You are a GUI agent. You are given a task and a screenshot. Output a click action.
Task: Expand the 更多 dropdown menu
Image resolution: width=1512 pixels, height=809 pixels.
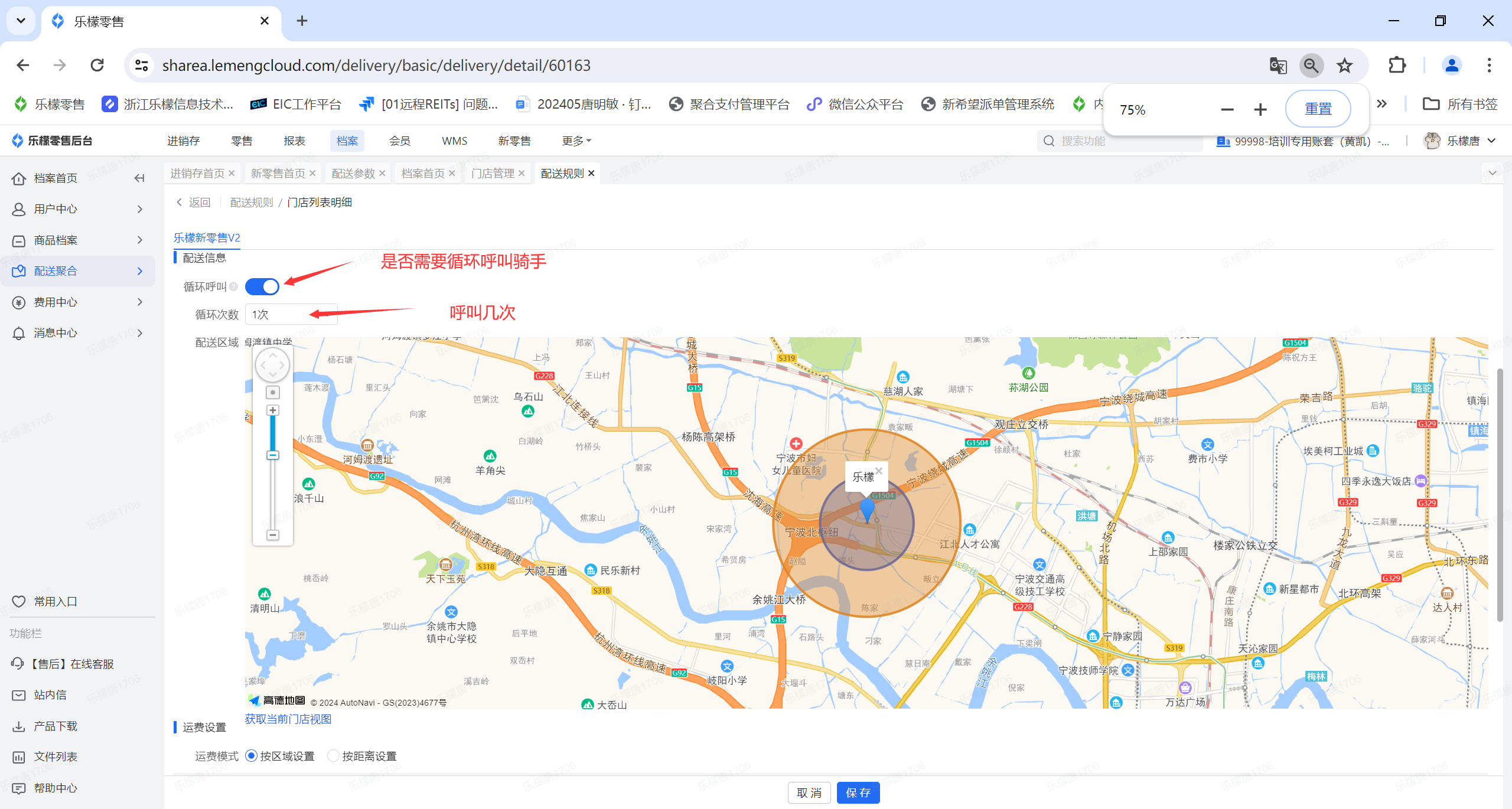576,141
